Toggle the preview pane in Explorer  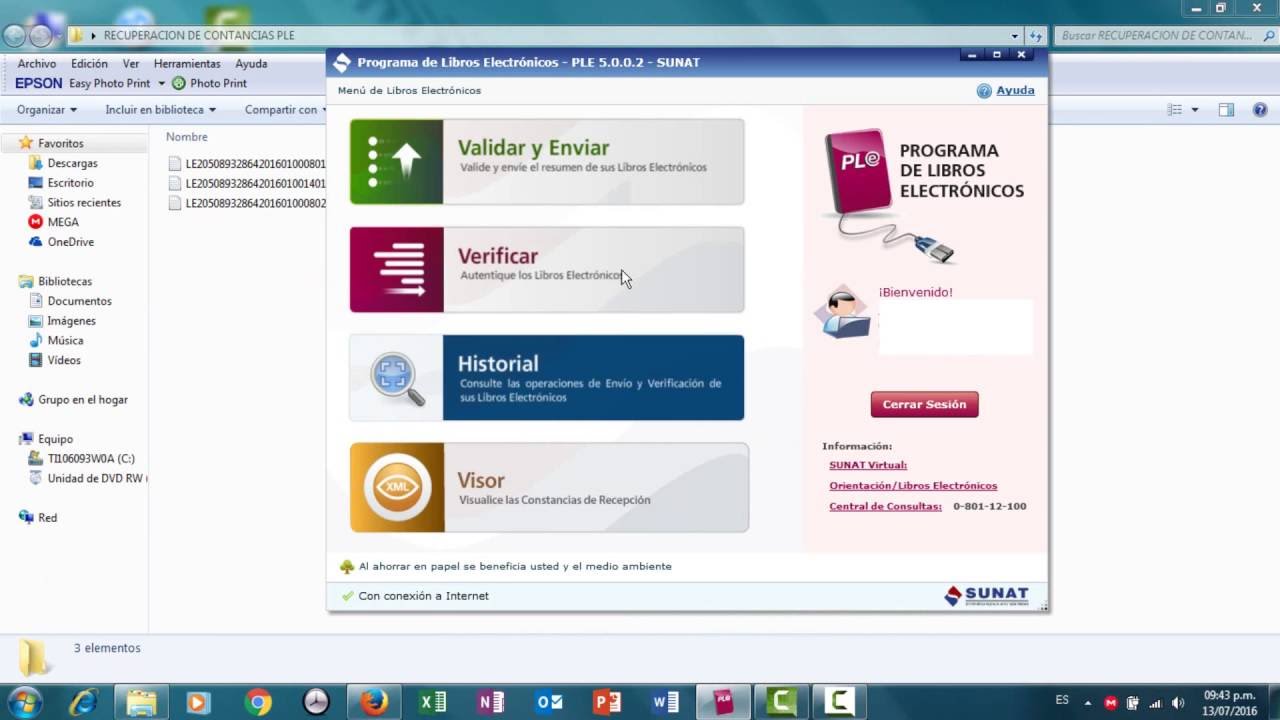1226,110
